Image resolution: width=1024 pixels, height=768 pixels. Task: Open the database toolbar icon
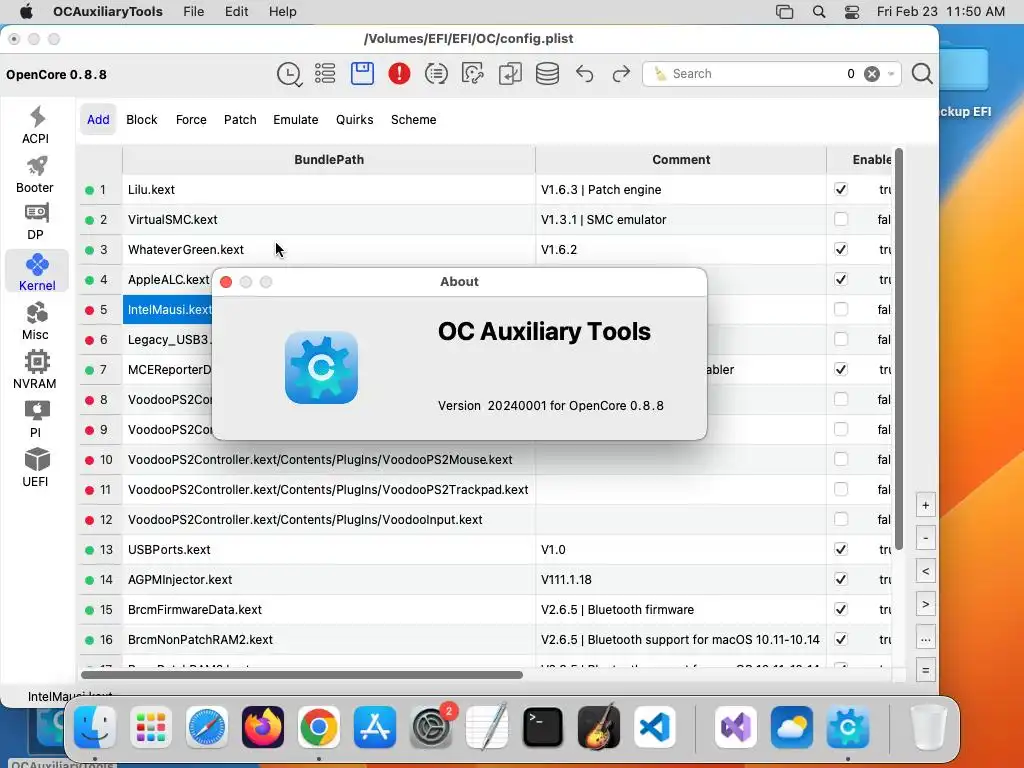(547, 74)
